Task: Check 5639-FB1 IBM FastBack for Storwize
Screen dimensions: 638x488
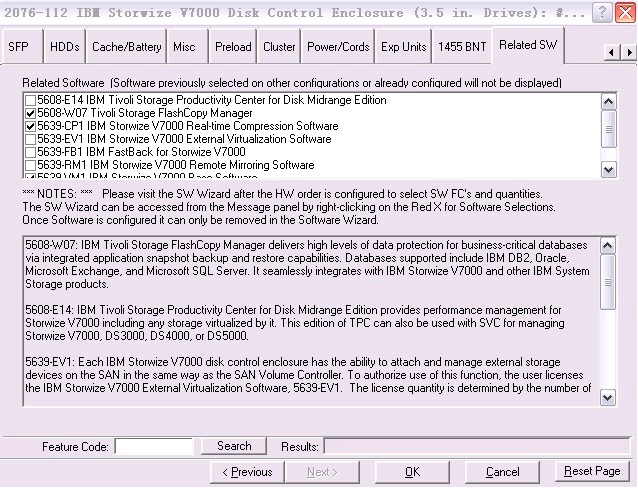Action: pos(31,152)
